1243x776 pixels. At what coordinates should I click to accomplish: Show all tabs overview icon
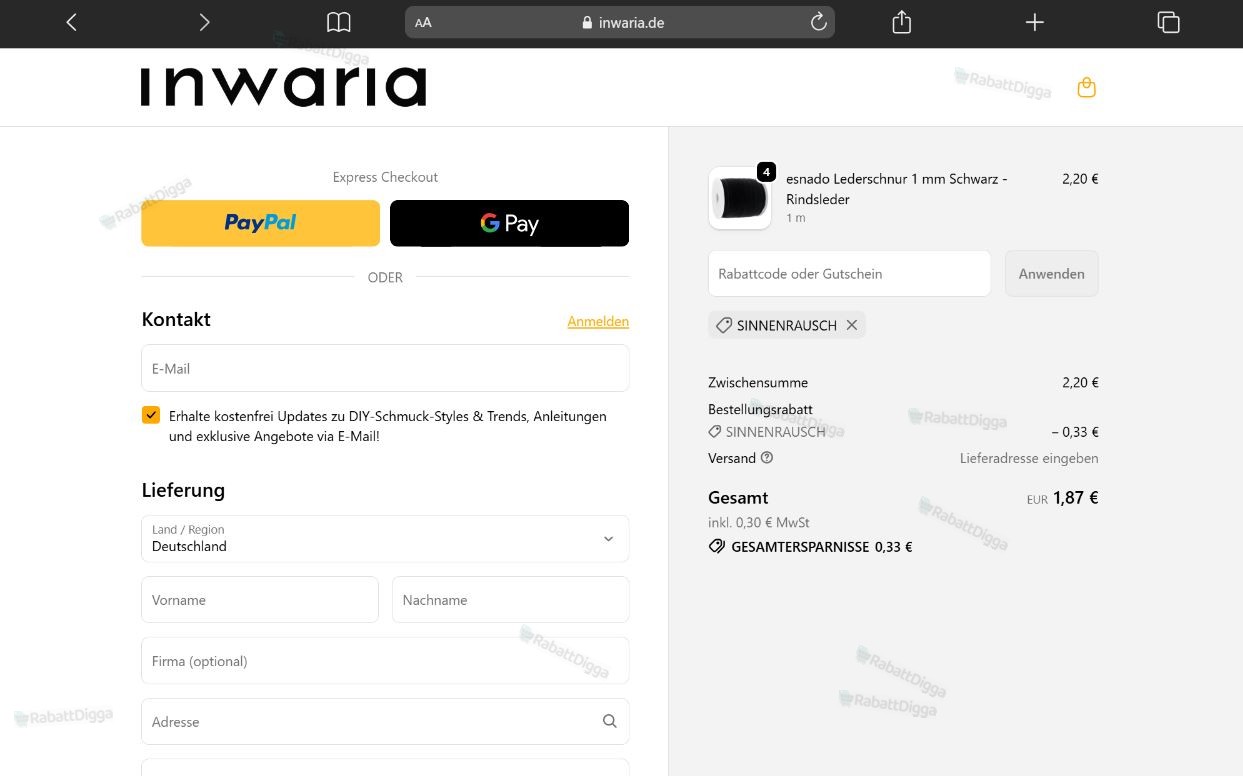(1168, 22)
